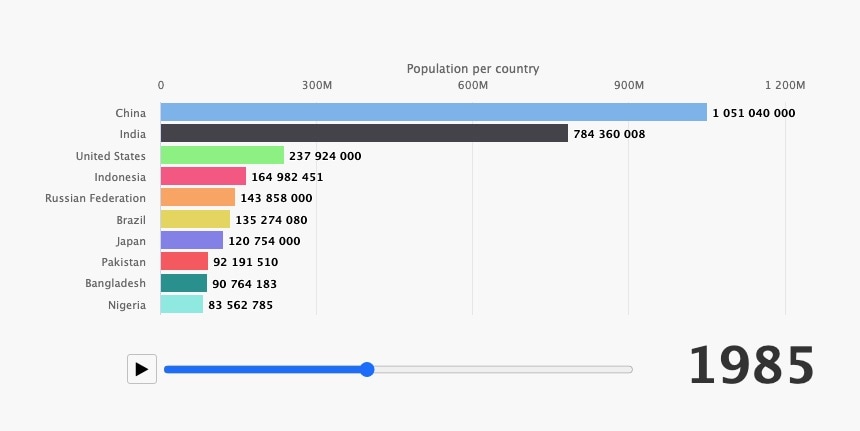Click the green United States bar

point(222,156)
